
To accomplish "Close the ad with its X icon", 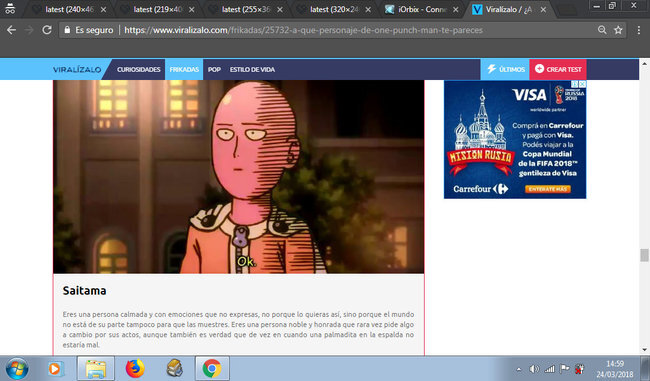I will click(582, 84).
